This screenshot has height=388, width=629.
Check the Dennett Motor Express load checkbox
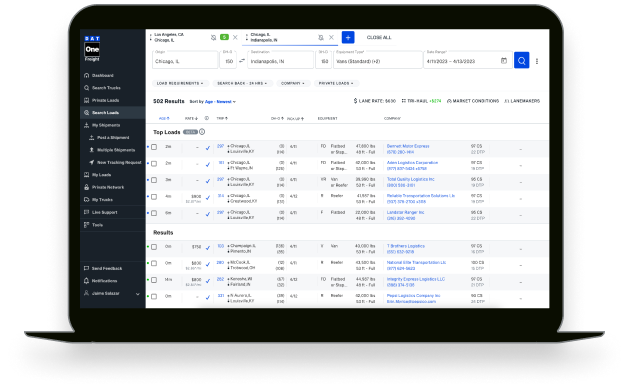[154, 147]
